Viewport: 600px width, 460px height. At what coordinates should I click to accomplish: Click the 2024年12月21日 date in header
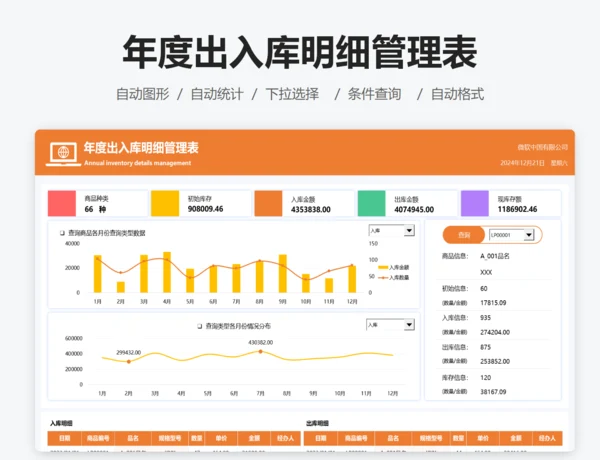coord(522,163)
